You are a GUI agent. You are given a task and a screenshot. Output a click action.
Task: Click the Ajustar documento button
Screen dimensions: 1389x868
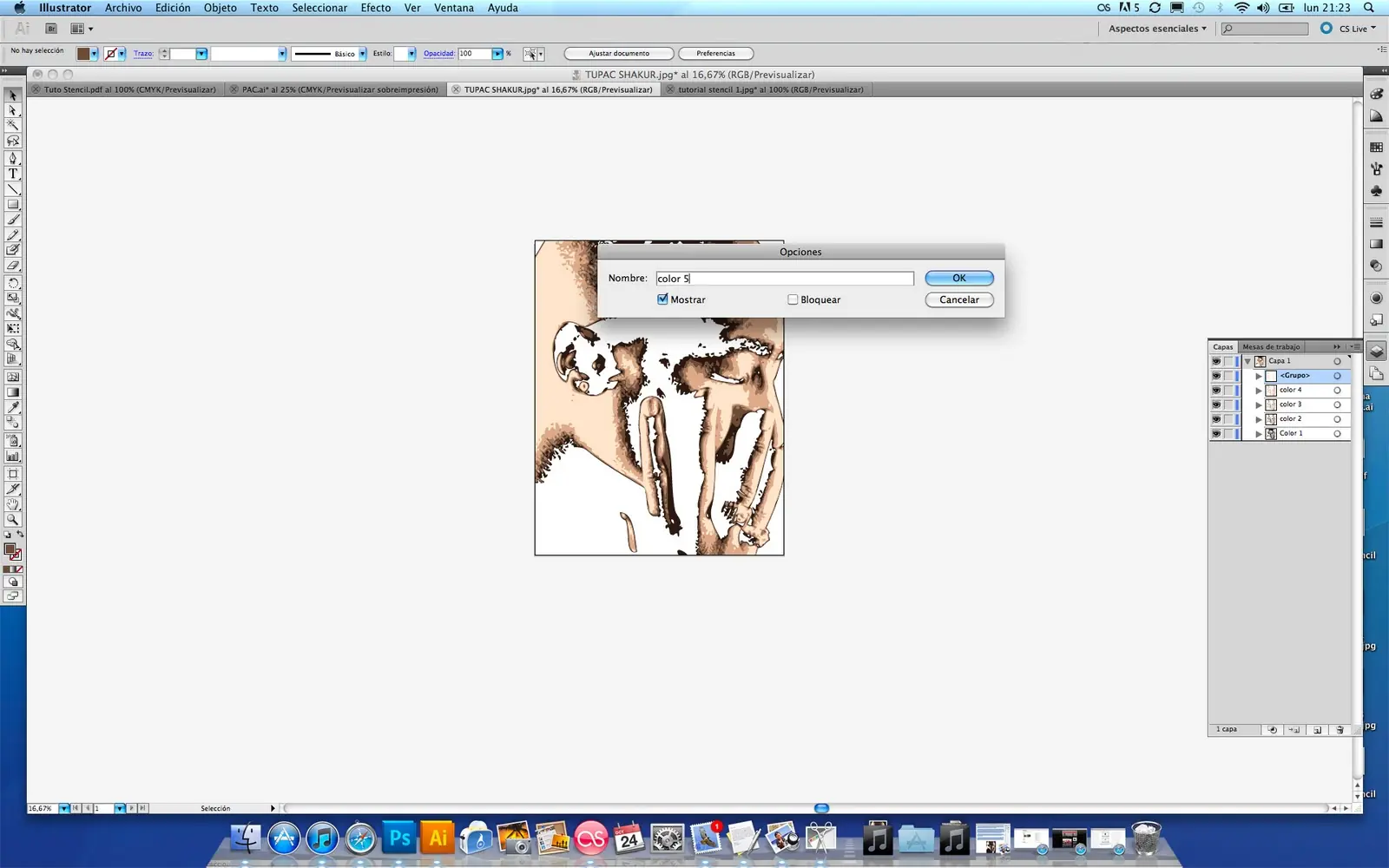tap(619, 54)
